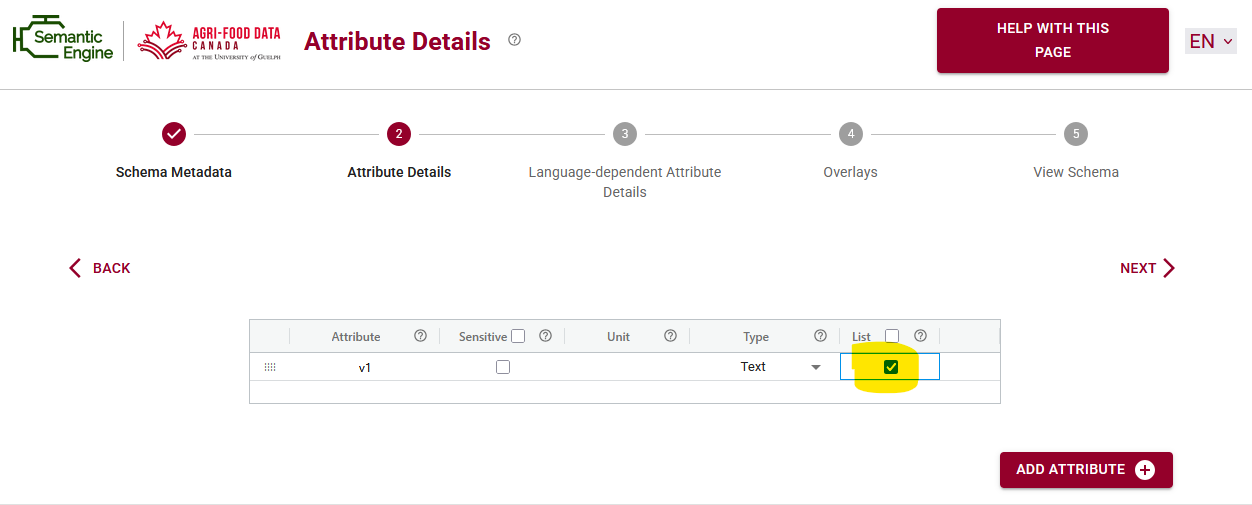Open the EN language selector

click(1210, 41)
